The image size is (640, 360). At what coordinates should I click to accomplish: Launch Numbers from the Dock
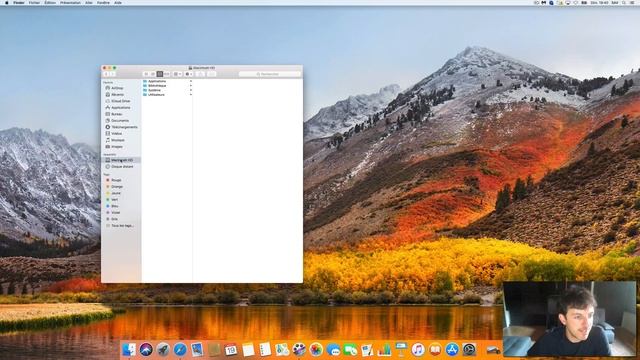[384, 349]
